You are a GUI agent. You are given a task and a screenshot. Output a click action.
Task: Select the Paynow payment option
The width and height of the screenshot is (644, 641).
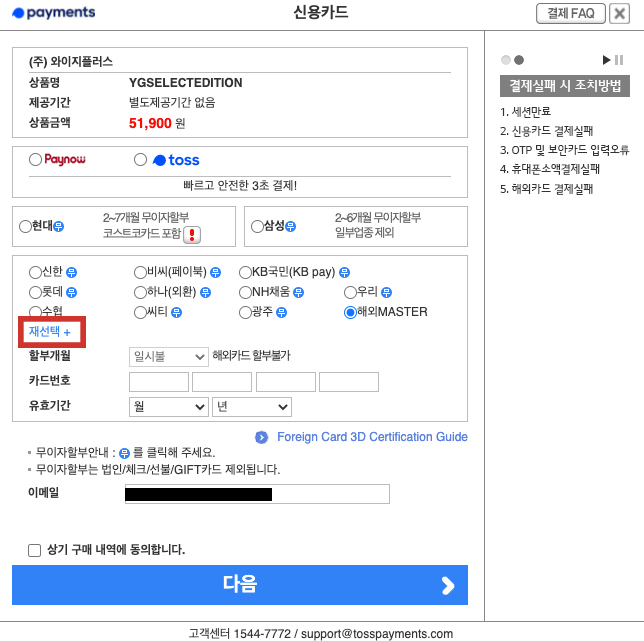36,160
